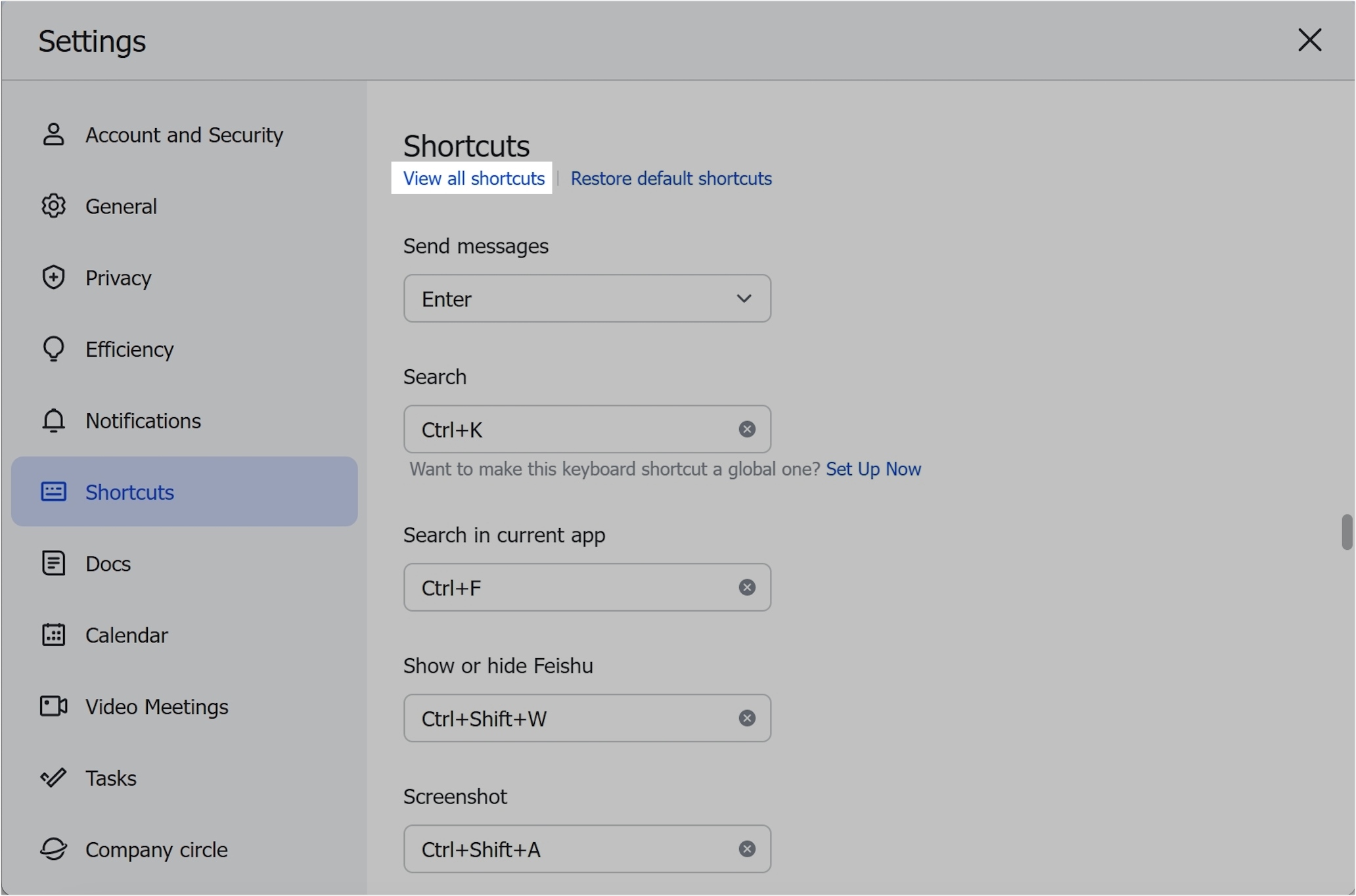Select the Account and Security icon
The image size is (1356, 896).
click(53, 135)
